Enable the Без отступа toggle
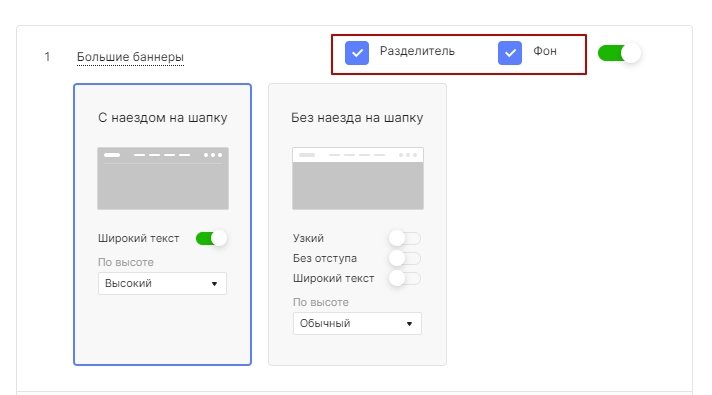712x395 pixels. [x=405, y=258]
